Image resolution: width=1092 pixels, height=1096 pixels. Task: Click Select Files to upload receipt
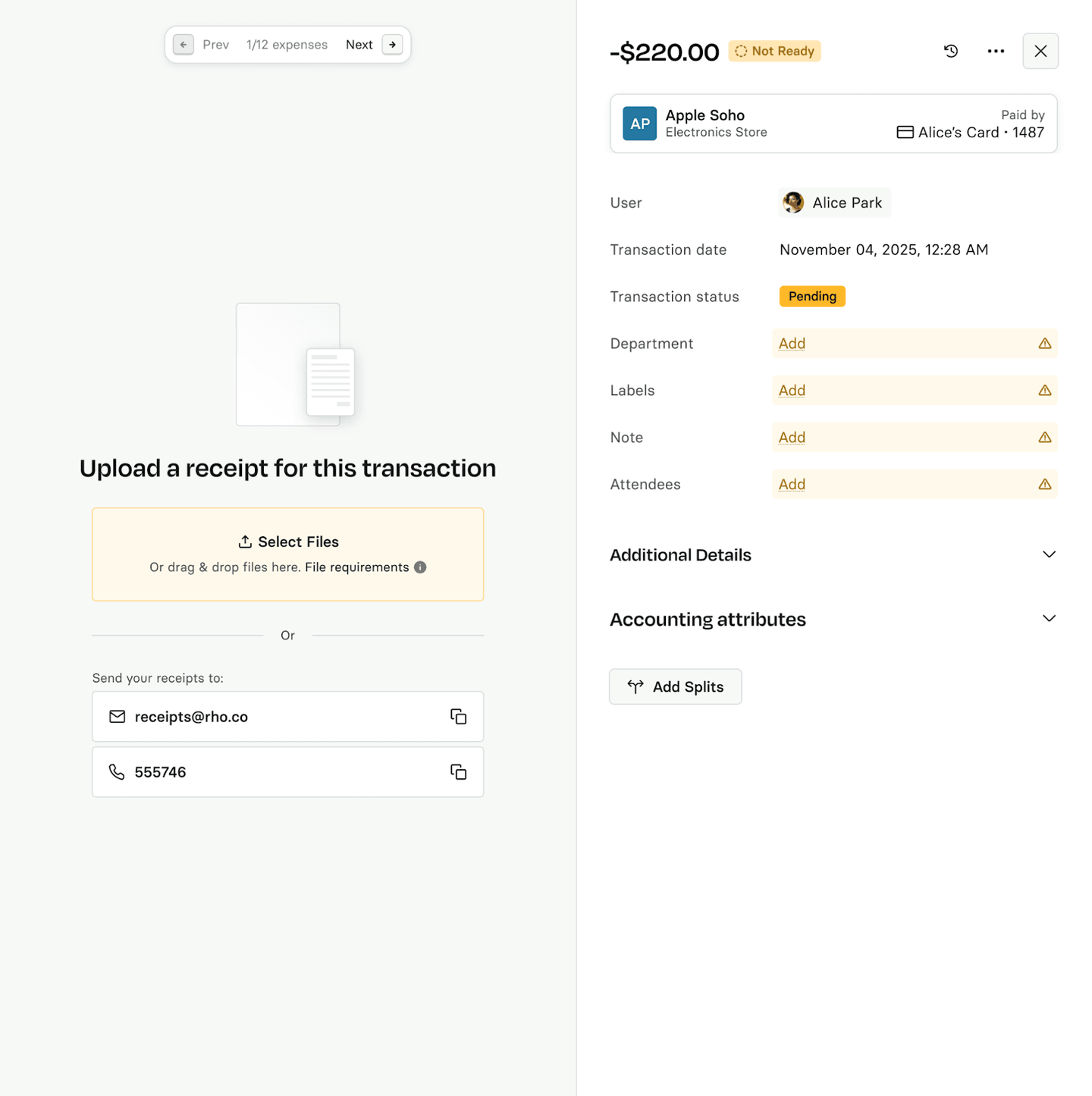coord(288,542)
